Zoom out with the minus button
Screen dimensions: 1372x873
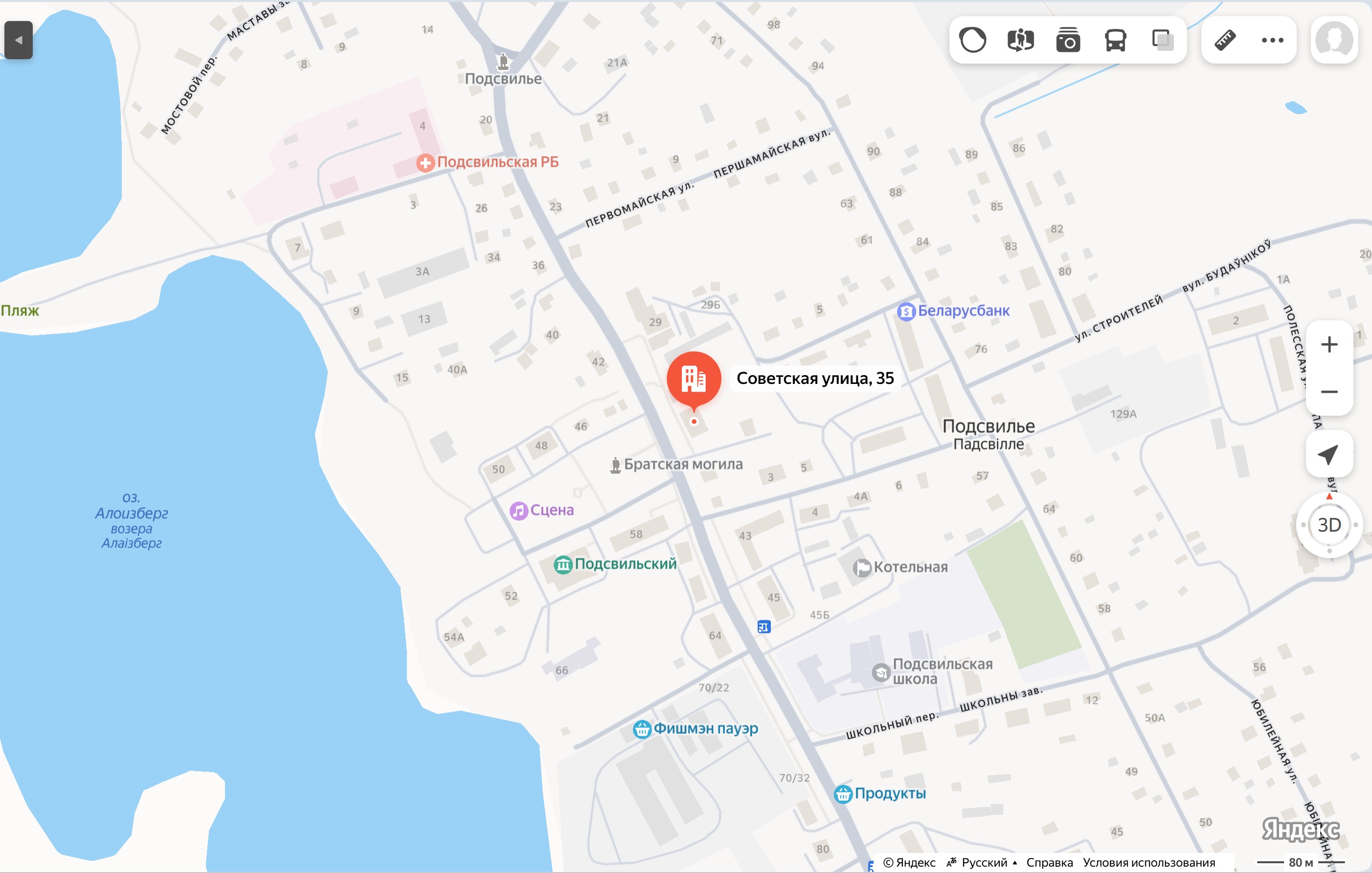1329,391
